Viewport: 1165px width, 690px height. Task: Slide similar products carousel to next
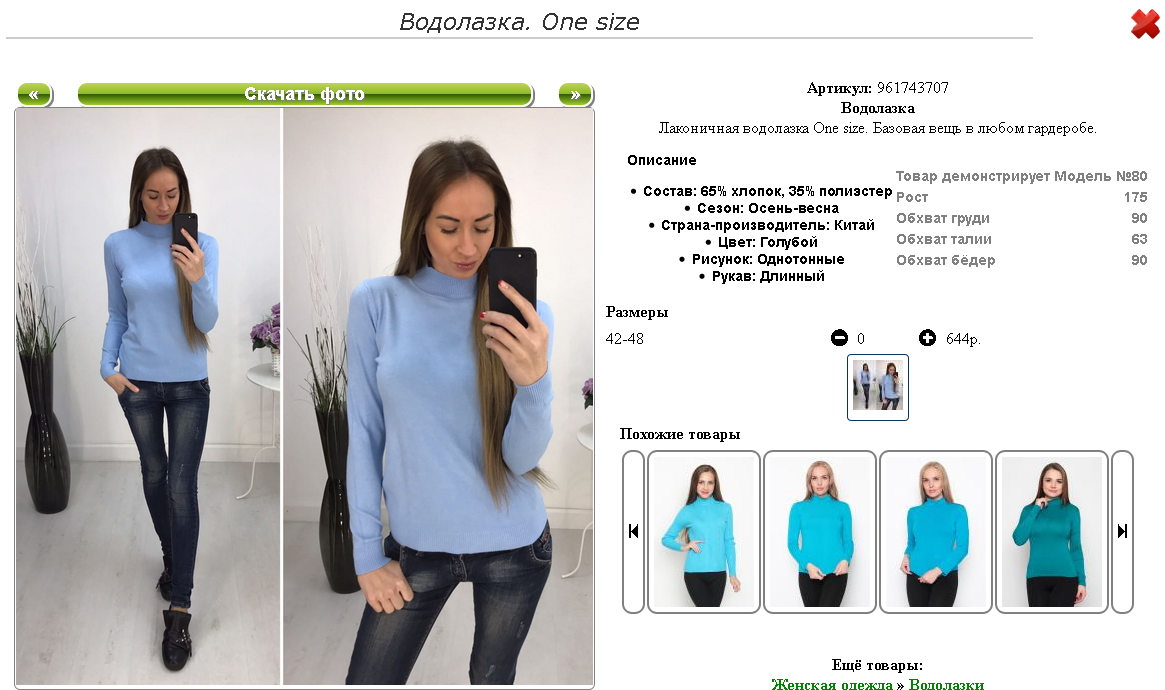click(1122, 531)
